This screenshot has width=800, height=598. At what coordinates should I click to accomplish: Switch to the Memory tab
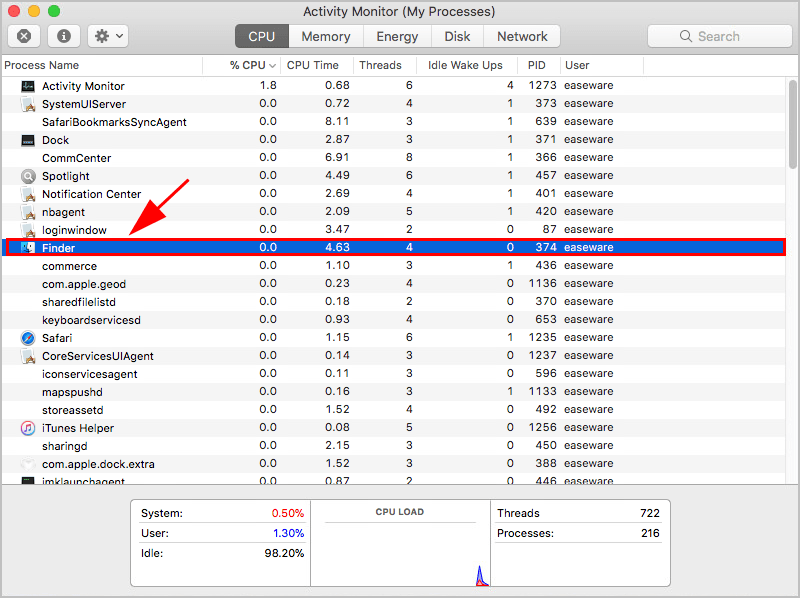[x=326, y=36]
